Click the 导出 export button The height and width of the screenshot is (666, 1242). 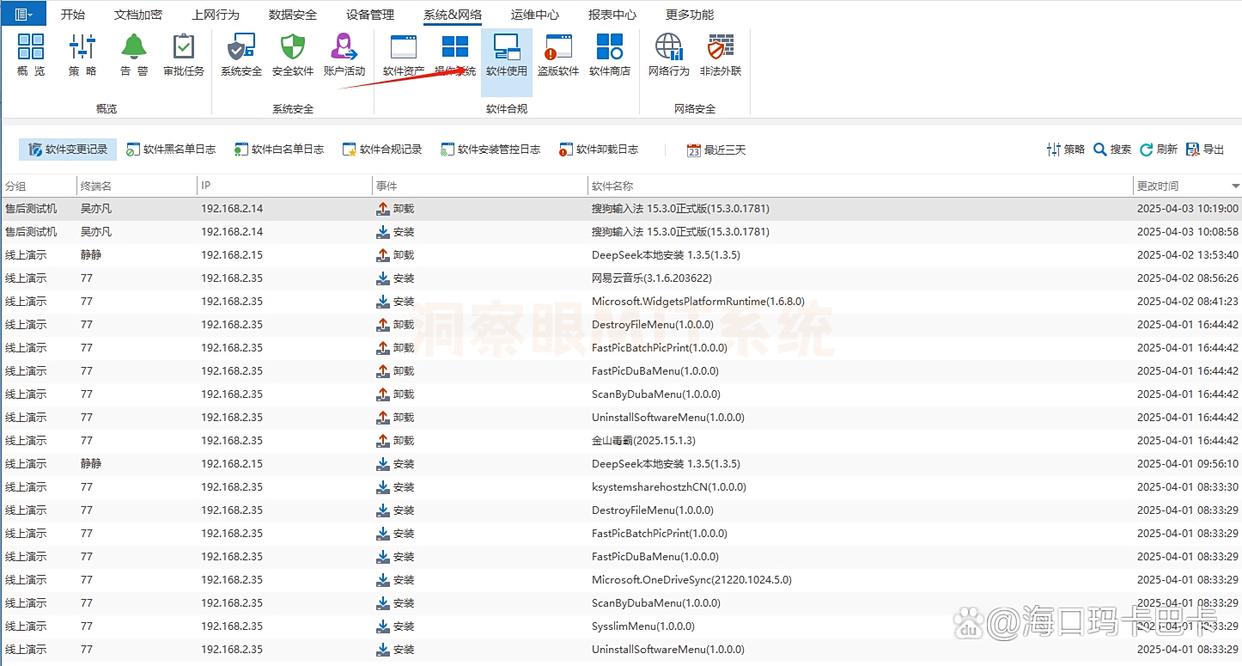coord(1205,150)
